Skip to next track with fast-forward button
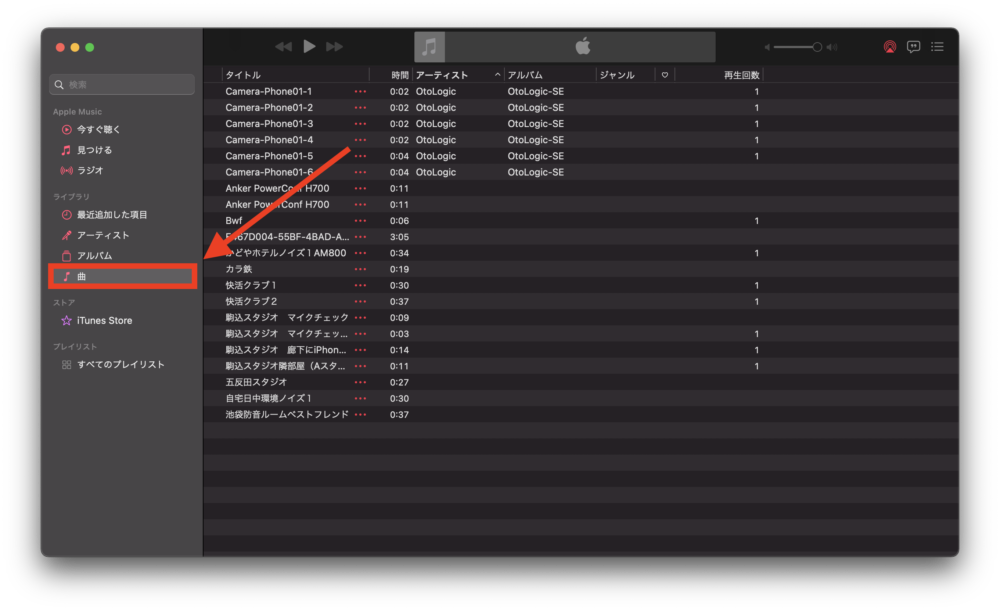The height and width of the screenshot is (611, 1000). [x=334, y=47]
